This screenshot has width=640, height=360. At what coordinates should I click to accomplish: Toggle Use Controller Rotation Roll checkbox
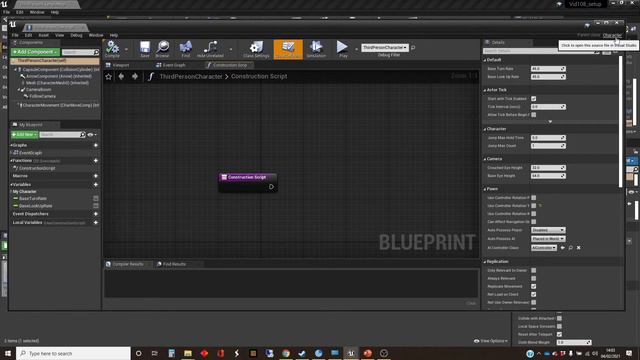coord(533,214)
